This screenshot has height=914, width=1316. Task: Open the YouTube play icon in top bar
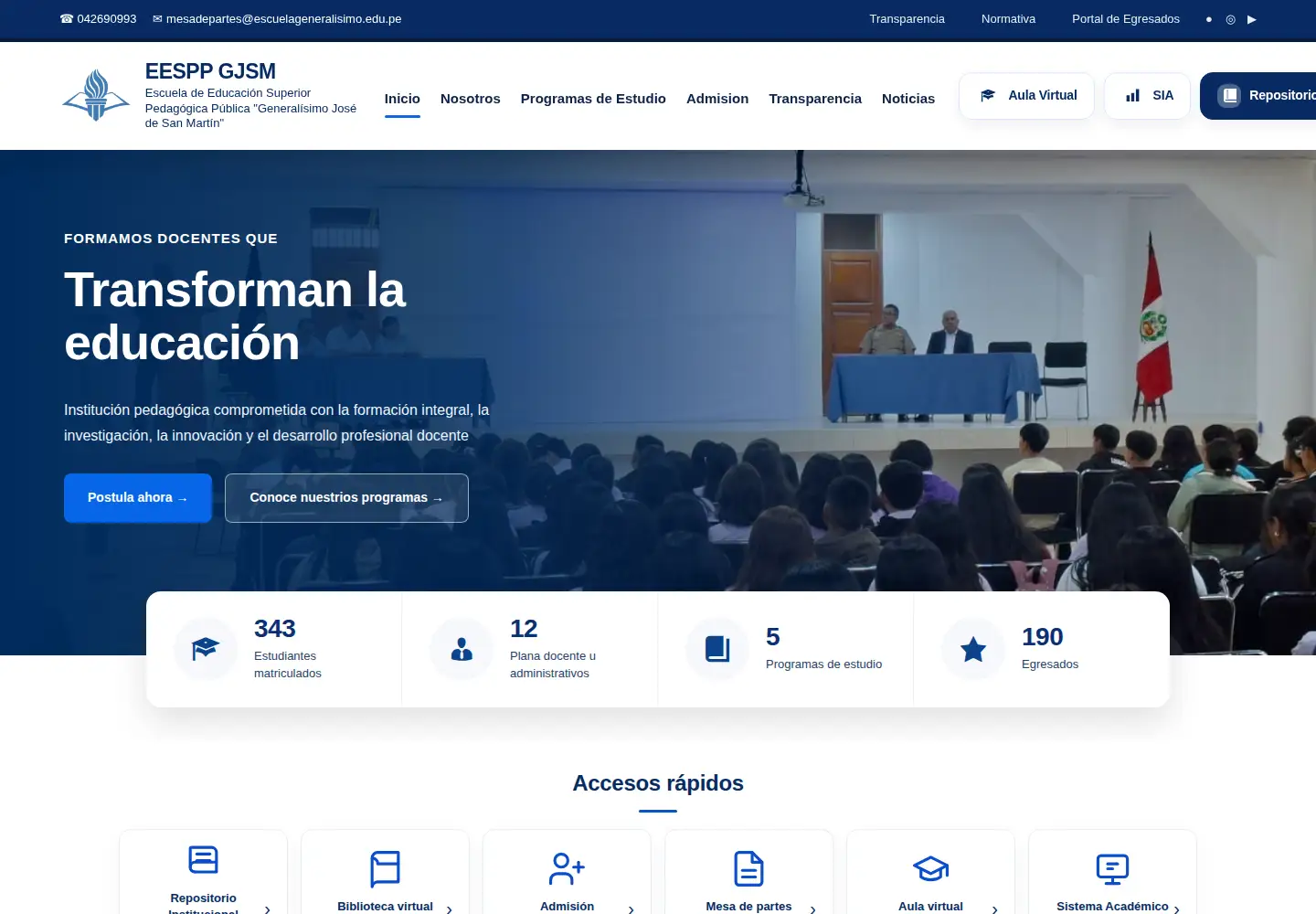(x=1252, y=19)
